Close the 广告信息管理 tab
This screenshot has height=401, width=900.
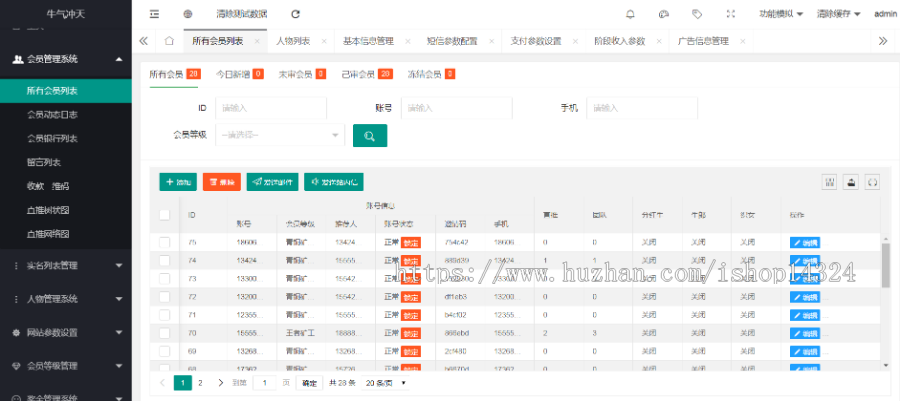(743, 41)
